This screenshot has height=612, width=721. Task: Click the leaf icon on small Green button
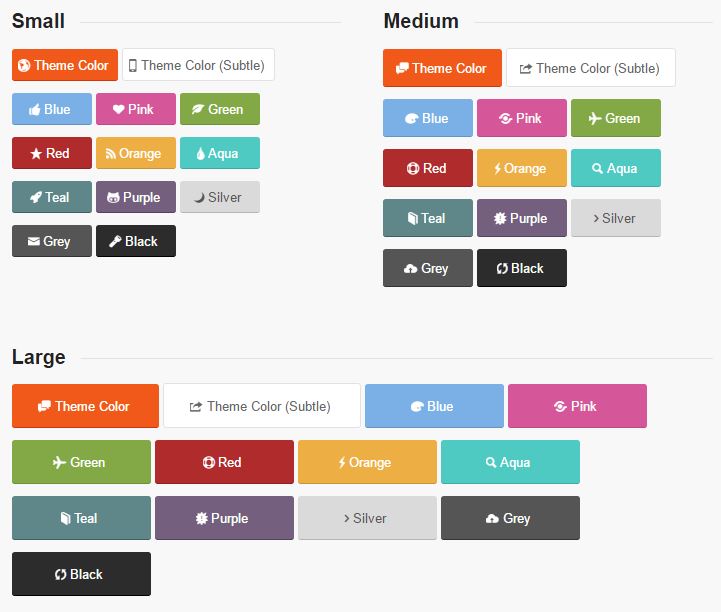point(199,110)
